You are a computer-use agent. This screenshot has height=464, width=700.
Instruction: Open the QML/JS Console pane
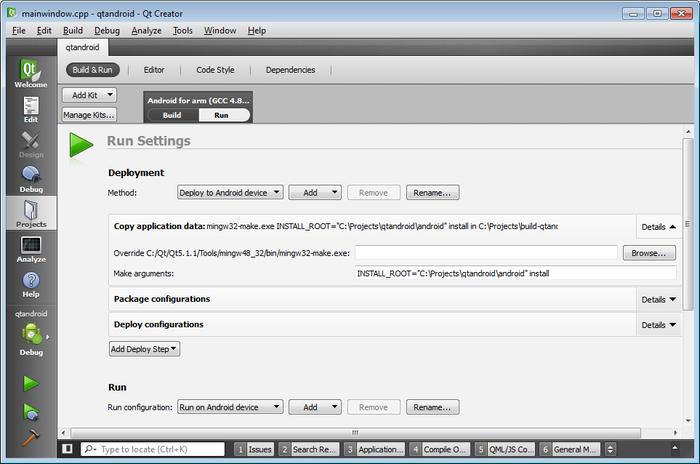504,449
